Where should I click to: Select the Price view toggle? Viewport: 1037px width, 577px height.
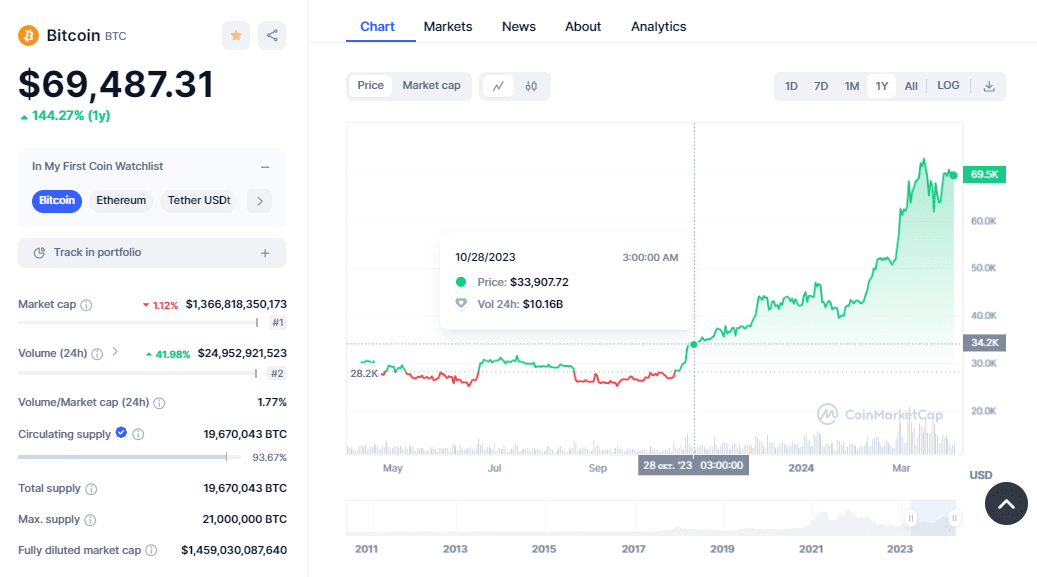point(370,85)
